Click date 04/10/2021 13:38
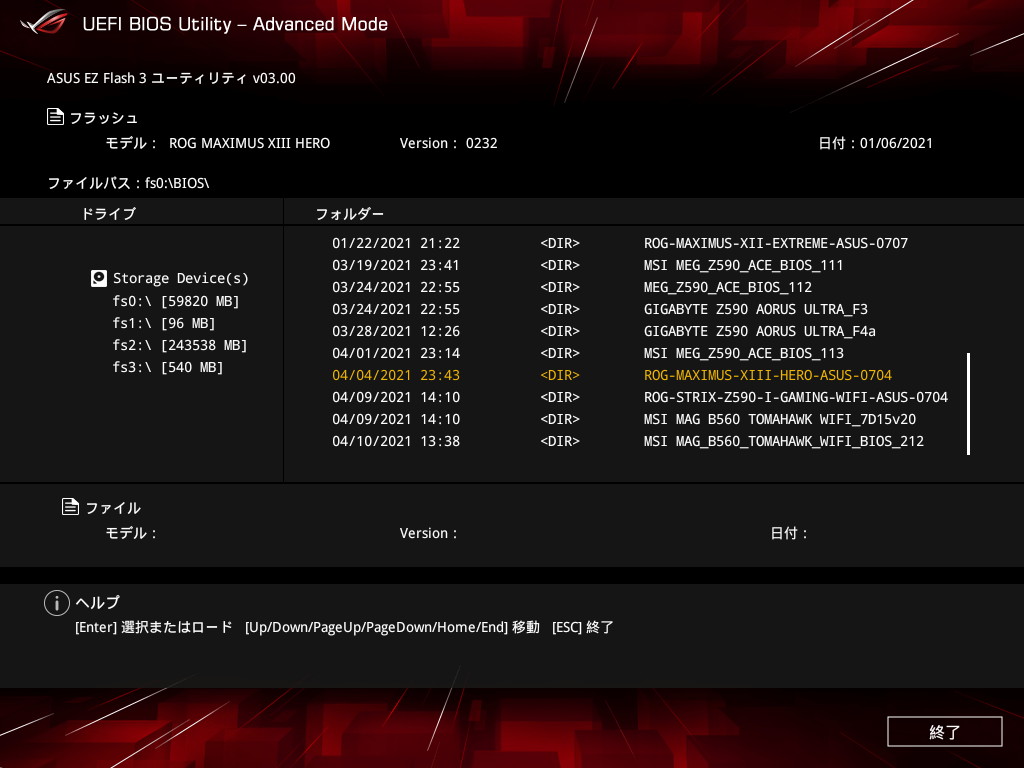This screenshot has height=768, width=1024. pyautogui.click(x=396, y=441)
